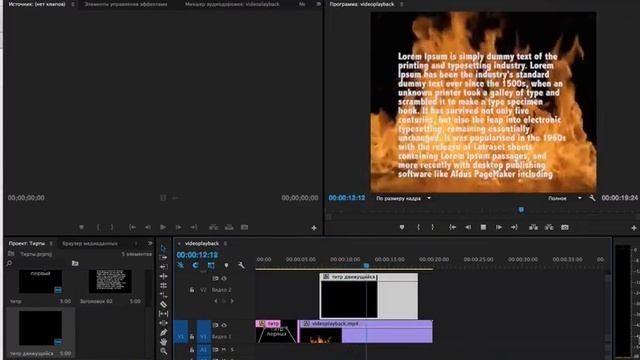
Task: Select the Slip tool
Action: coord(163,314)
